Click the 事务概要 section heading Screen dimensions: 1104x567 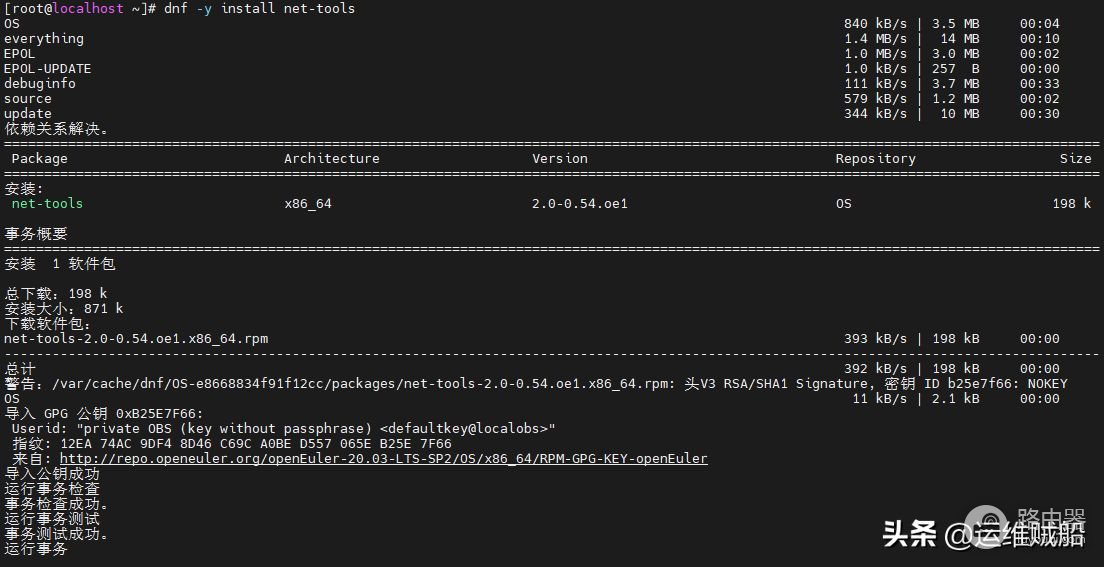click(x=36, y=234)
